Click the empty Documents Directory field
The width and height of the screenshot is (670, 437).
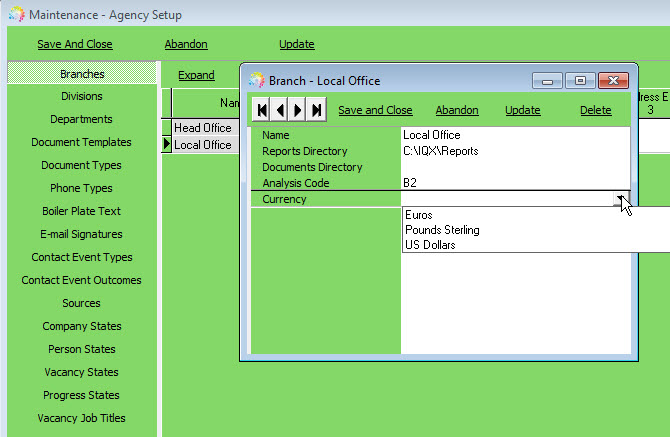515,167
